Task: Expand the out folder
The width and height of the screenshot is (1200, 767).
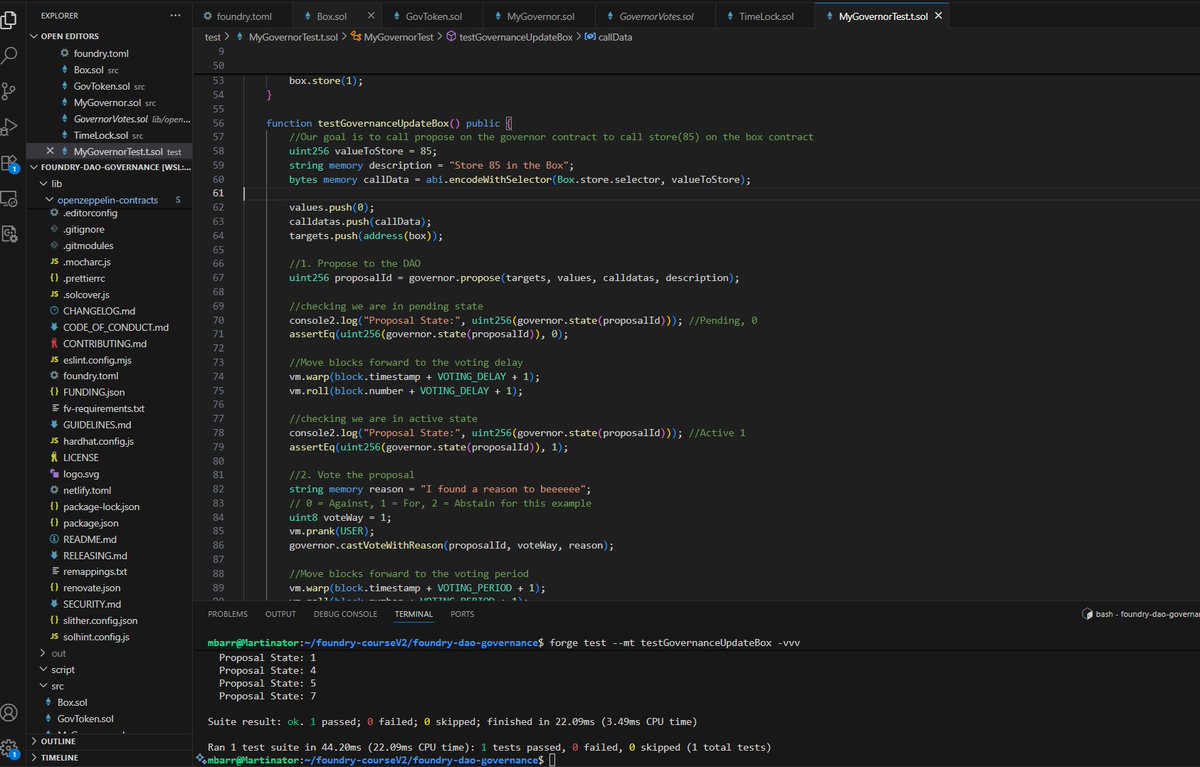Action: [58, 653]
